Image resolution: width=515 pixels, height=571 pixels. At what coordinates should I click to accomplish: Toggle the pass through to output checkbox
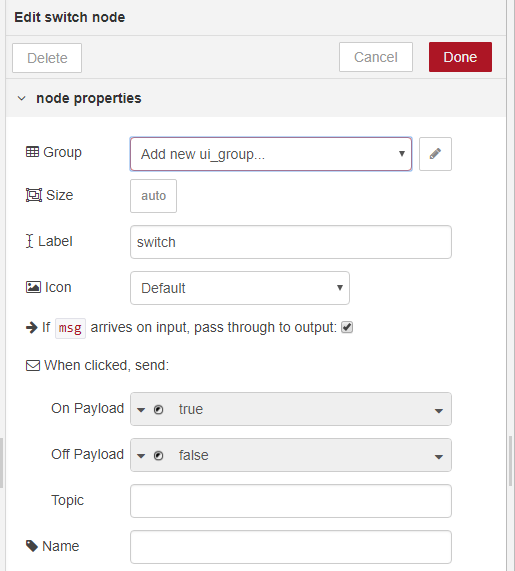[x=347, y=327]
